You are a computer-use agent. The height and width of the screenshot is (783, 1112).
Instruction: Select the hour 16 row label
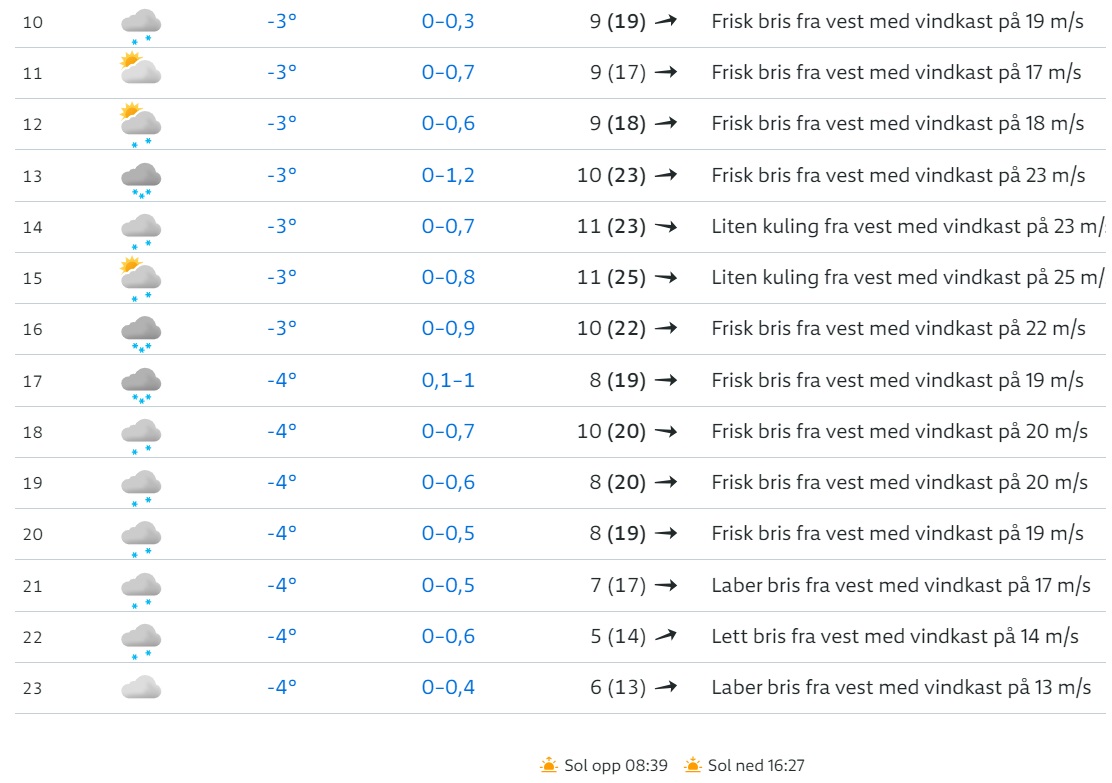pyautogui.click(x=33, y=329)
